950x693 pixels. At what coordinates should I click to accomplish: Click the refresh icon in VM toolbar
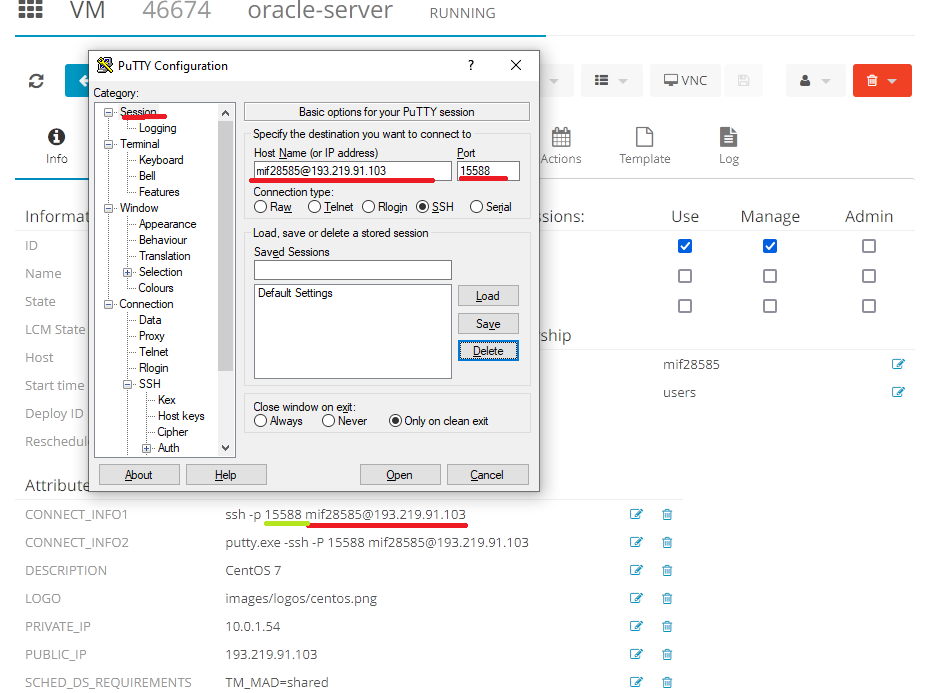click(x=36, y=81)
